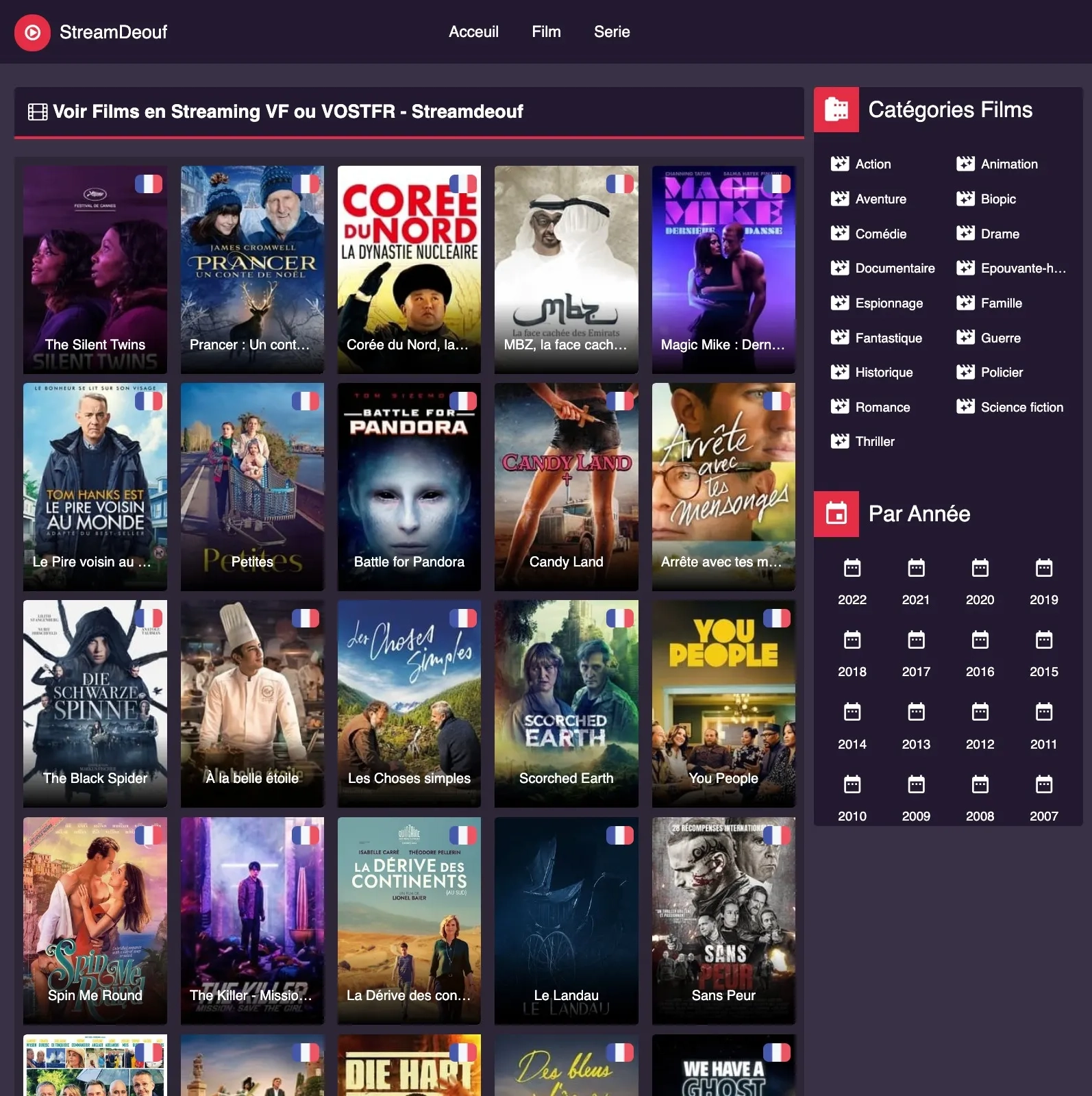The width and height of the screenshot is (1092, 1096).
Task: Open the Le Landau movie poster
Action: pos(567,921)
